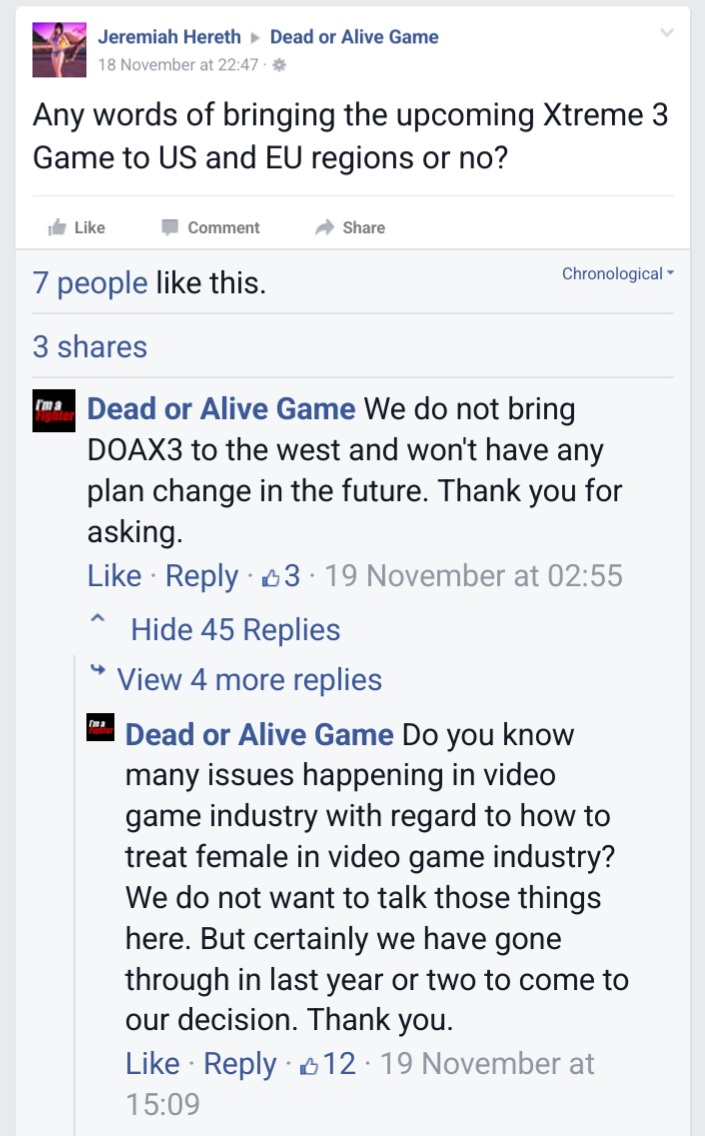Screen dimensions: 705x1136
Task: Reply to the DOAX3 west comment
Action: (x=201, y=576)
